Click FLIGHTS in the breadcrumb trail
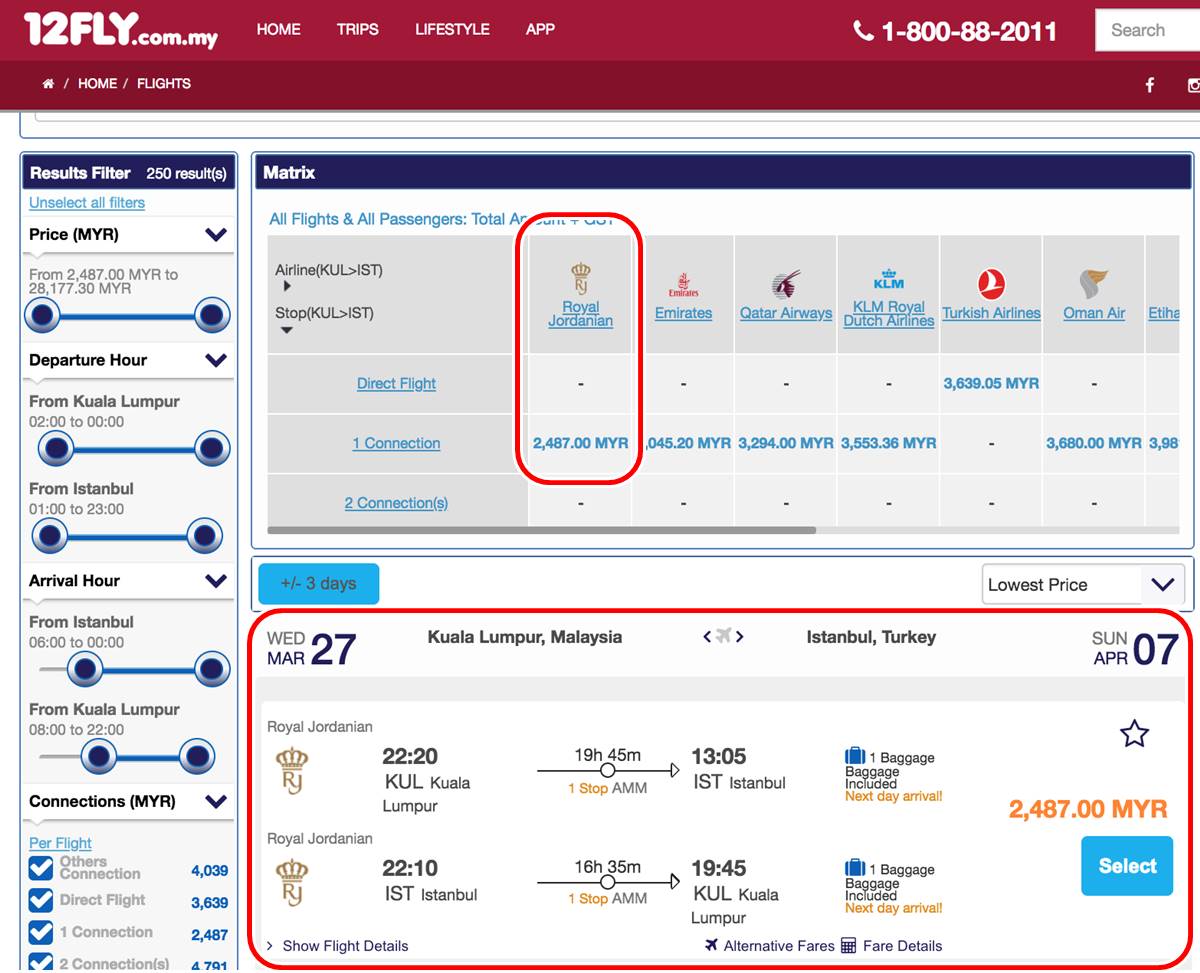 click(x=164, y=84)
